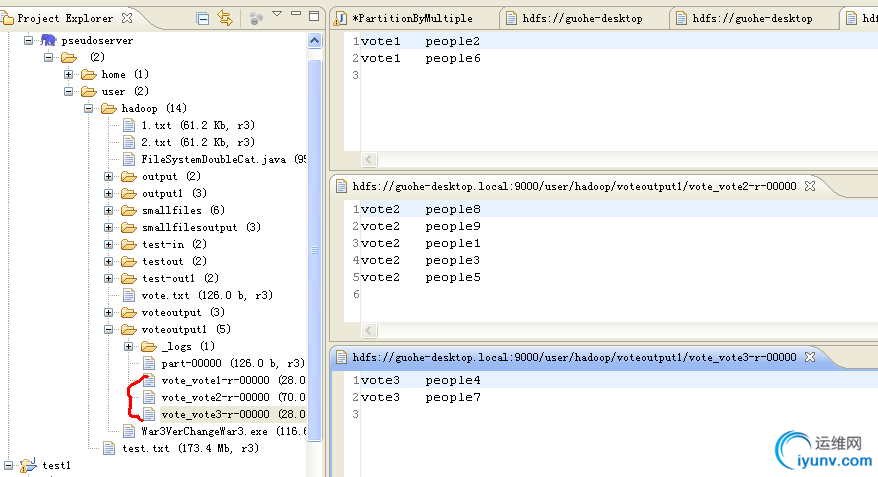This screenshot has height=477, width=878.
Task: Click the pseudoserver elephant icon
Action: coord(49,40)
